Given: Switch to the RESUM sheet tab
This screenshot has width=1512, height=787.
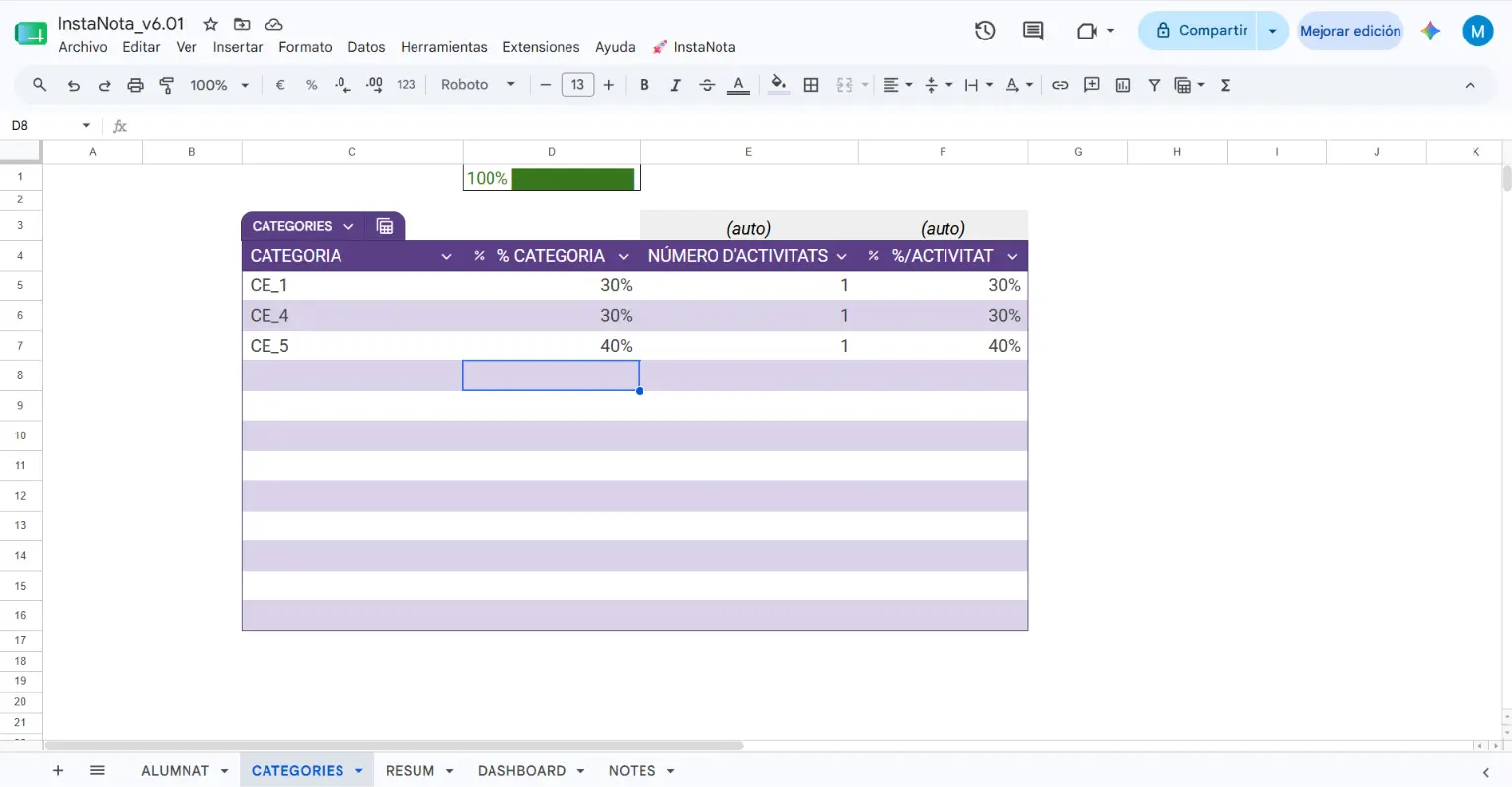Looking at the screenshot, I should click(410, 771).
